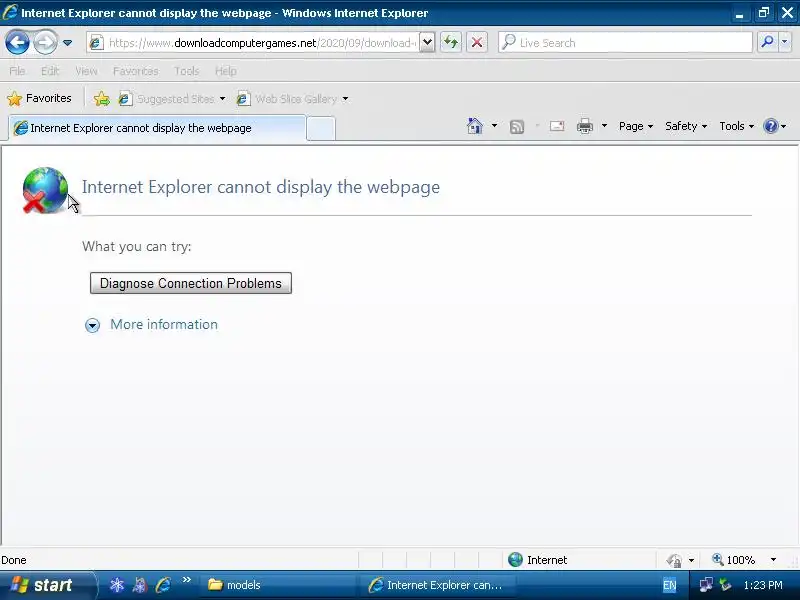Viewport: 800px width, 600px height.
Task: Refresh the page using the green arrows icon
Action: (x=451, y=42)
